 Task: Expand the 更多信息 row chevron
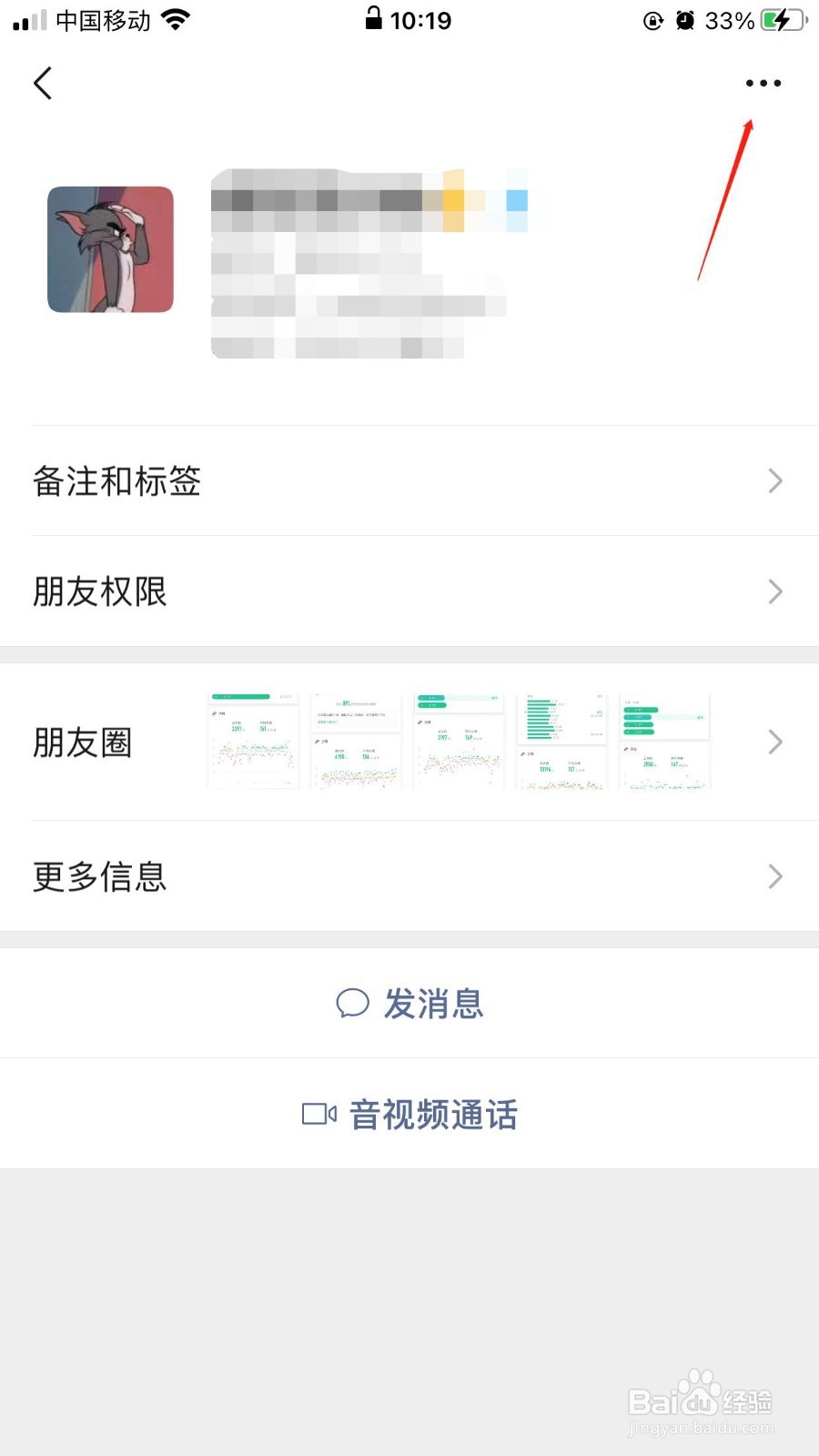point(774,876)
